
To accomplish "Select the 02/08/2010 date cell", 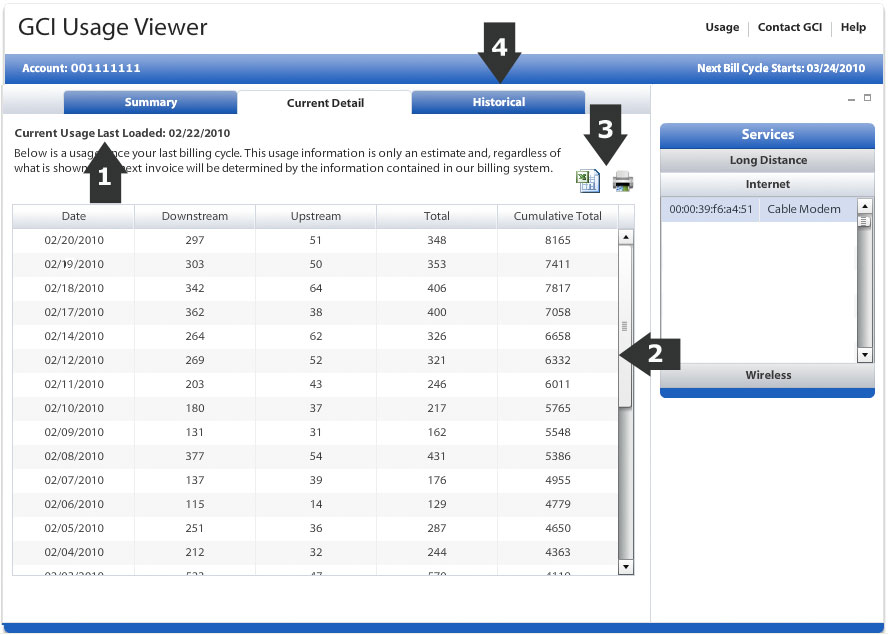I will [74, 456].
